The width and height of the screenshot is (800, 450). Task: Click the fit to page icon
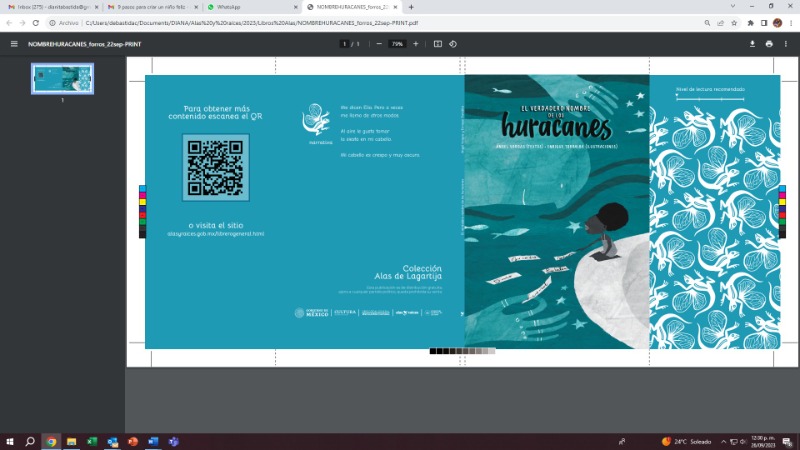[x=438, y=44]
